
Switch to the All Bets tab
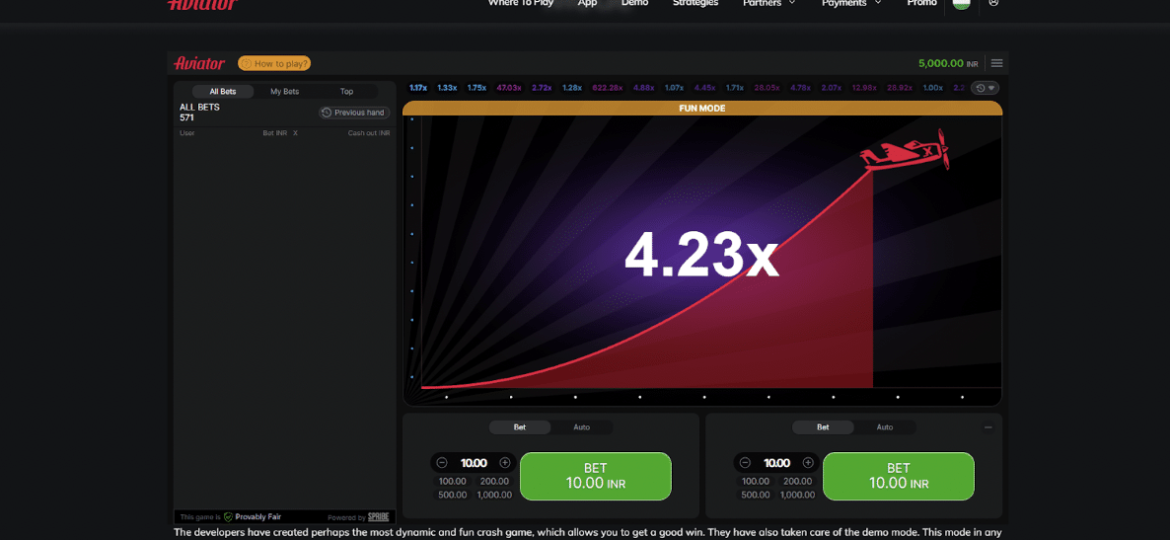click(x=223, y=92)
